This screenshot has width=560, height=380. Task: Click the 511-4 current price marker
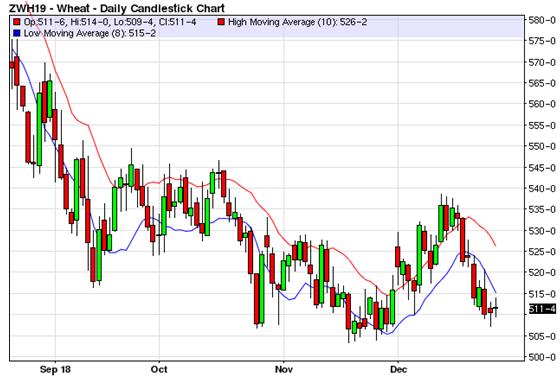point(542,309)
